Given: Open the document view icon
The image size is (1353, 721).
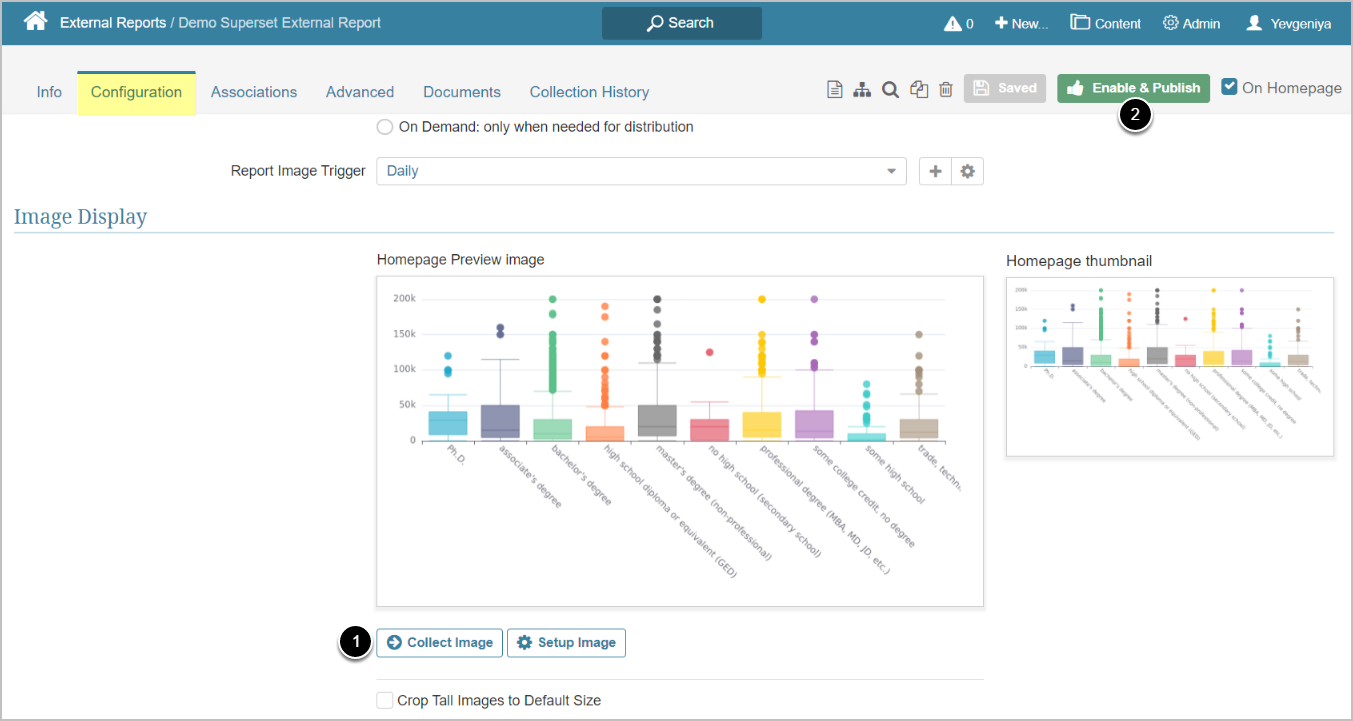Looking at the screenshot, I should coord(834,89).
